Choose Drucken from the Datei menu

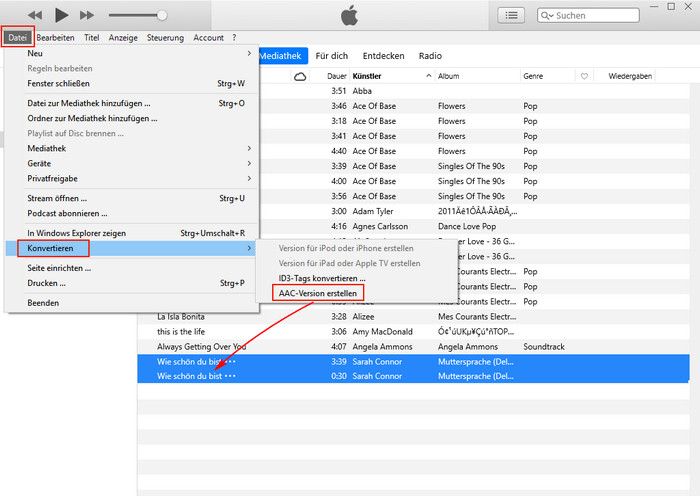[132, 283]
